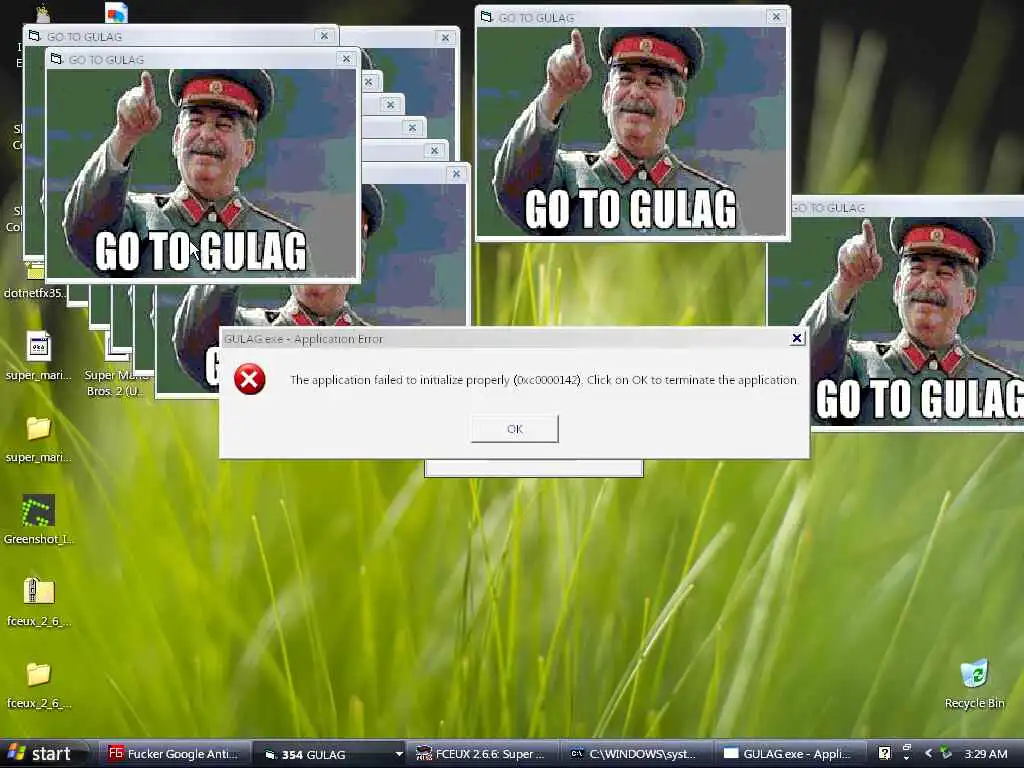
Task: Click the 354 GULAG taskbar group
Action: coord(329,754)
